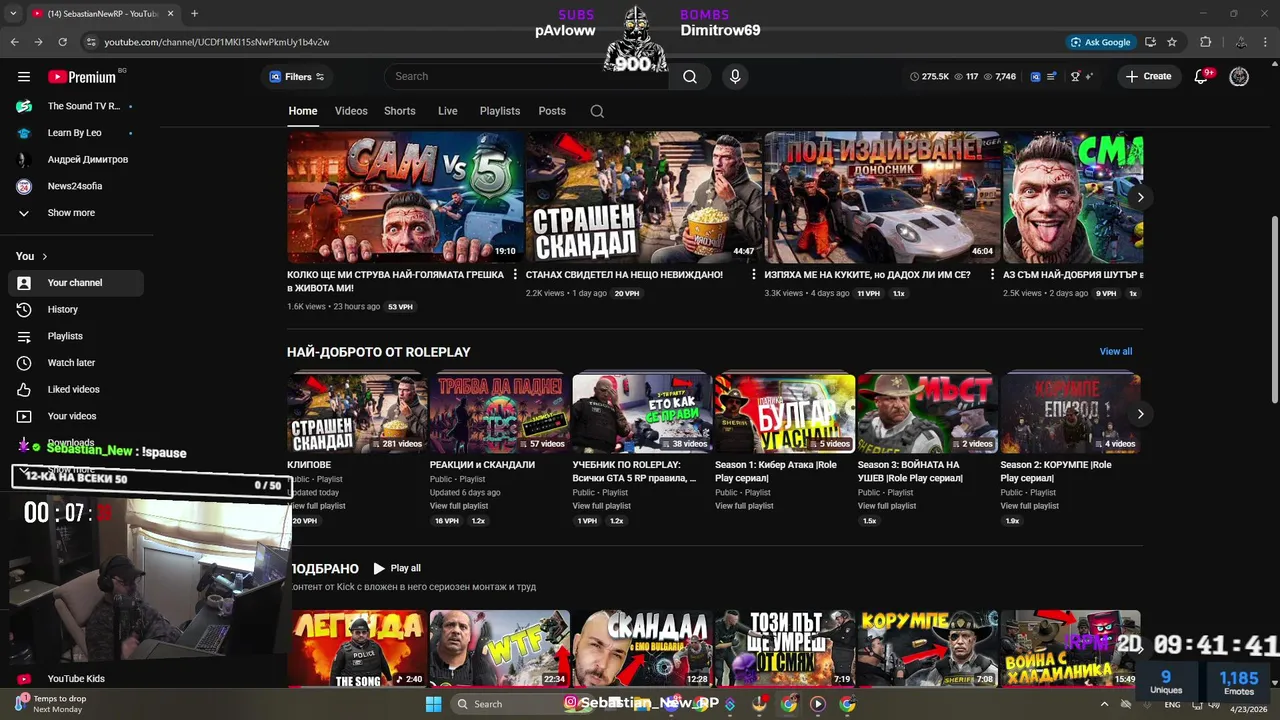Viewport: 1280px width, 720px height.
Task: Go back in browser history
Action: tap(14, 42)
